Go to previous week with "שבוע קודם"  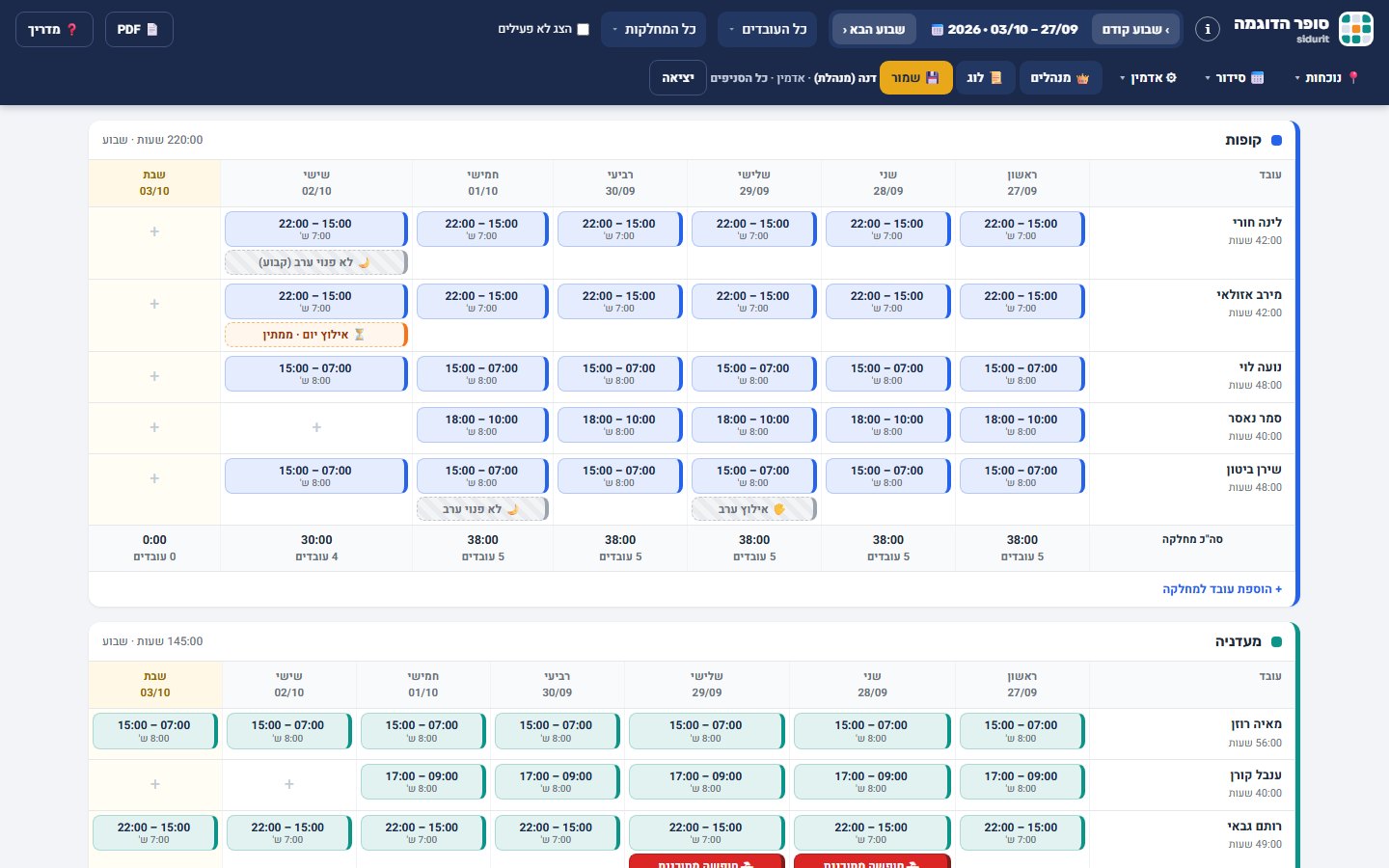pyautogui.click(x=1136, y=29)
